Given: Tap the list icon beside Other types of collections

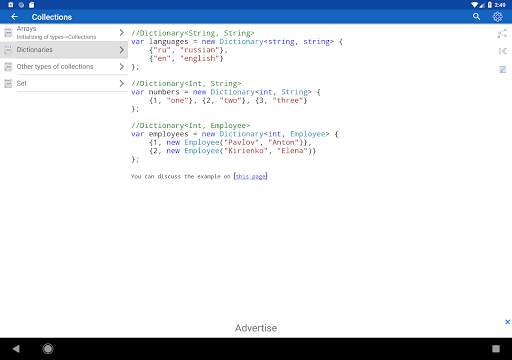Looking at the screenshot, I should pyautogui.click(x=8, y=67).
